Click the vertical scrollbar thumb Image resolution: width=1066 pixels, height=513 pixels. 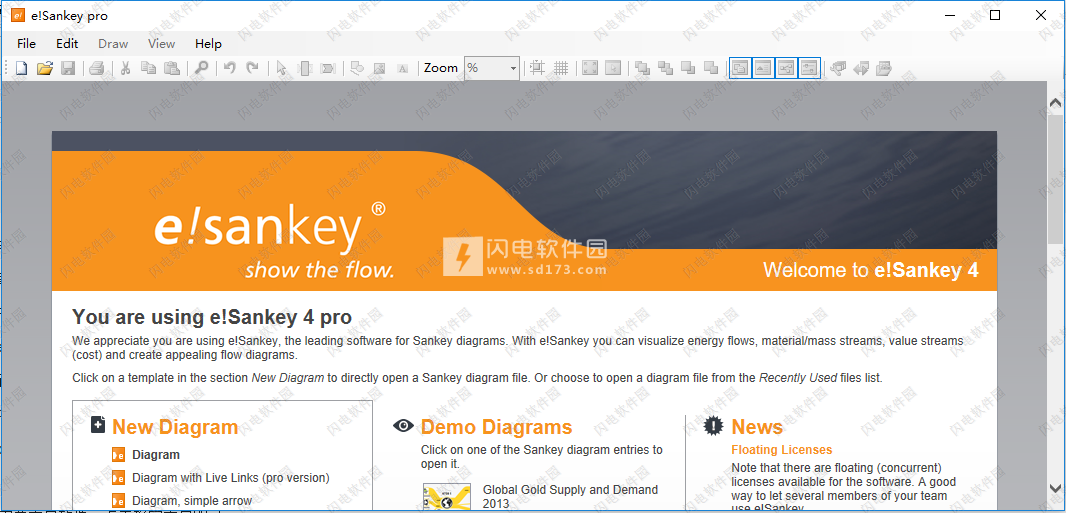[x=1055, y=179]
